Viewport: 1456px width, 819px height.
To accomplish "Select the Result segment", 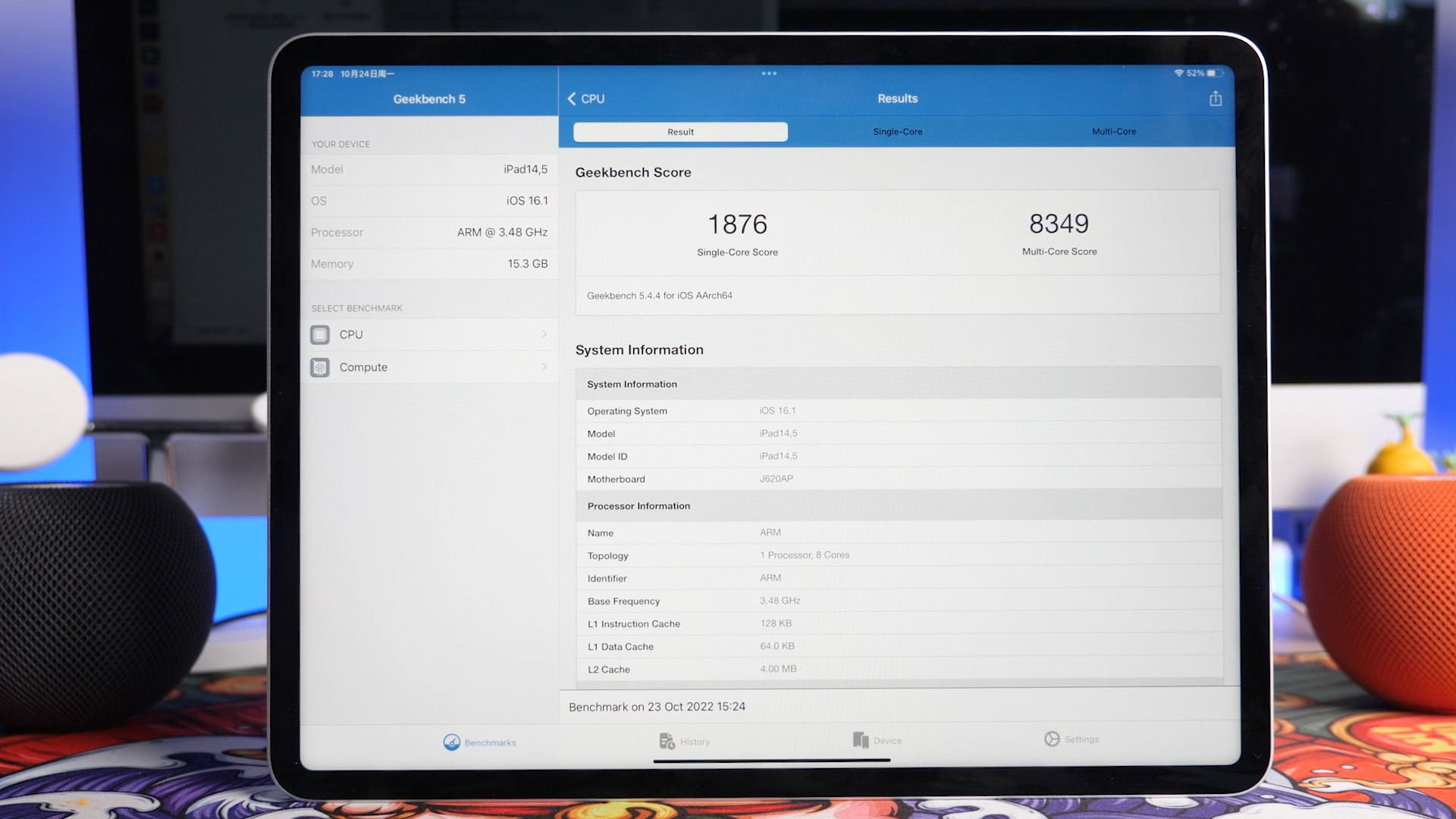I will (680, 132).
